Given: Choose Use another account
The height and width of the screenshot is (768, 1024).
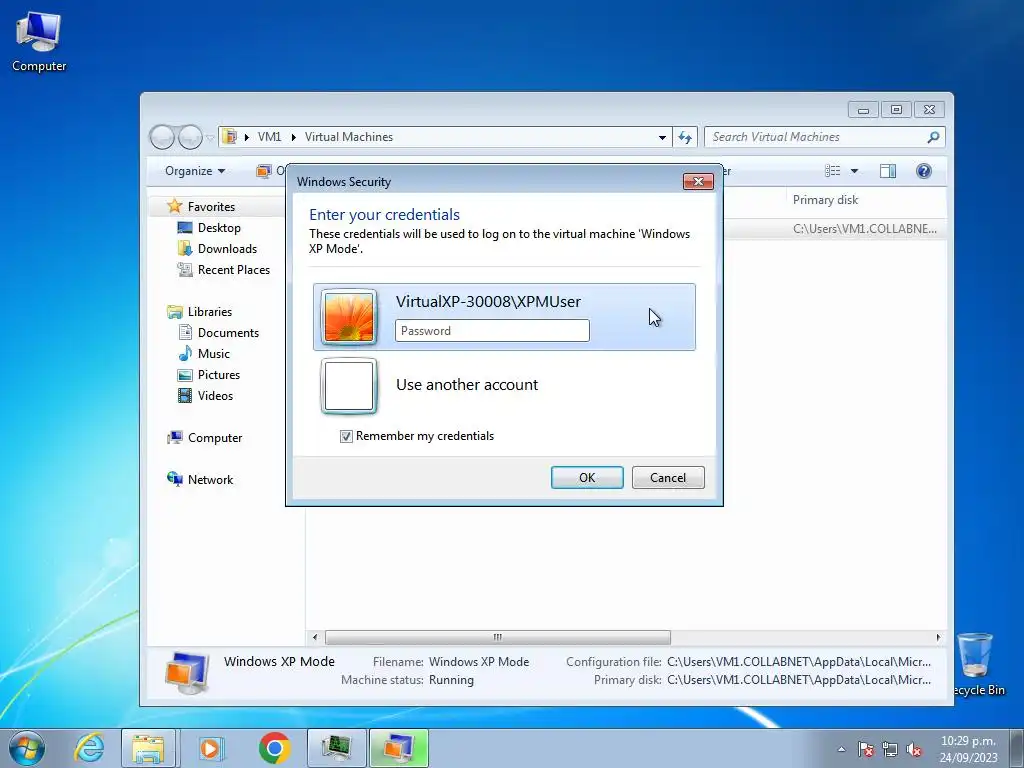Looking at the screenshot, I should (467, 385).
